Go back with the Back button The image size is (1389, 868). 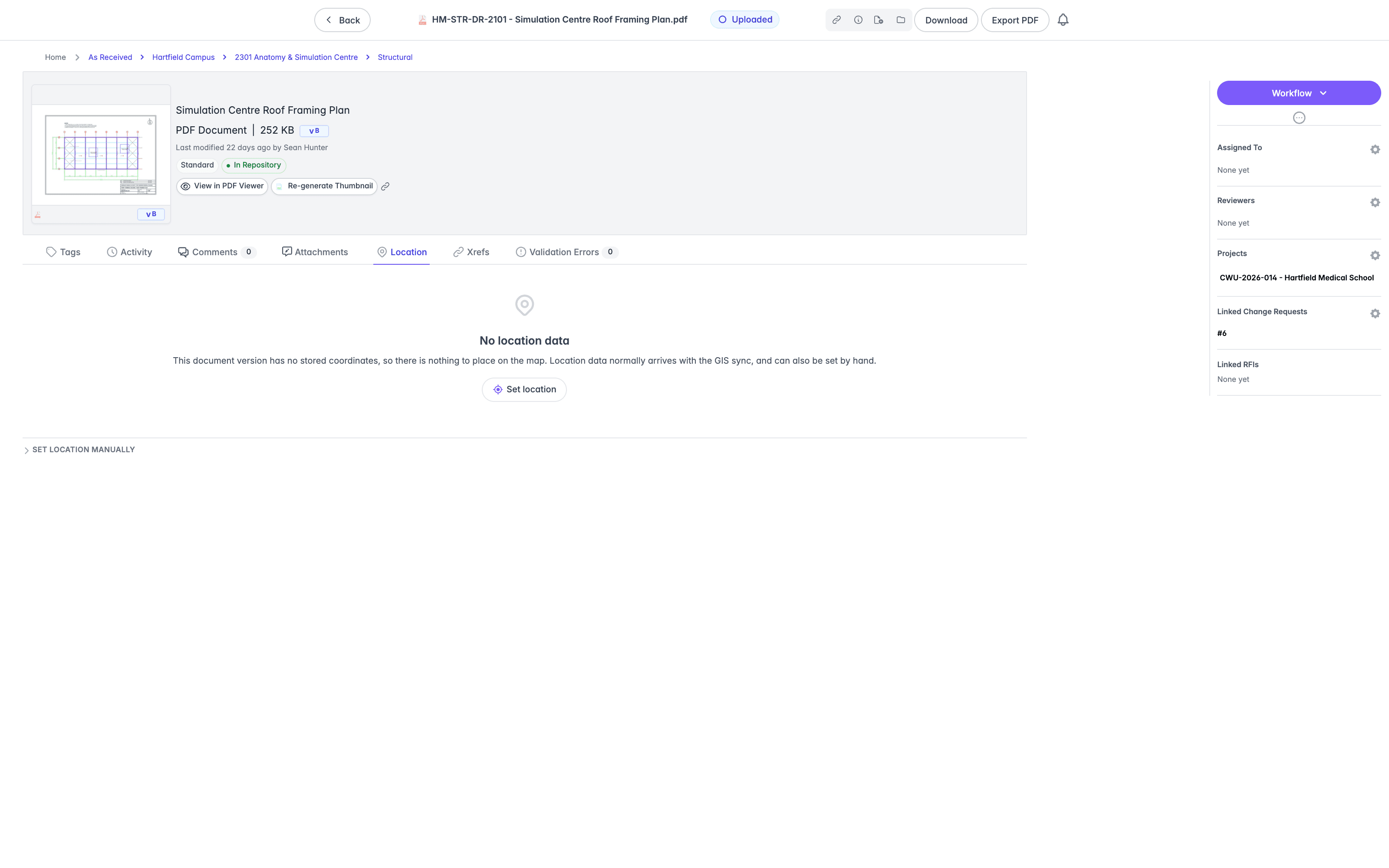[342, 20]
